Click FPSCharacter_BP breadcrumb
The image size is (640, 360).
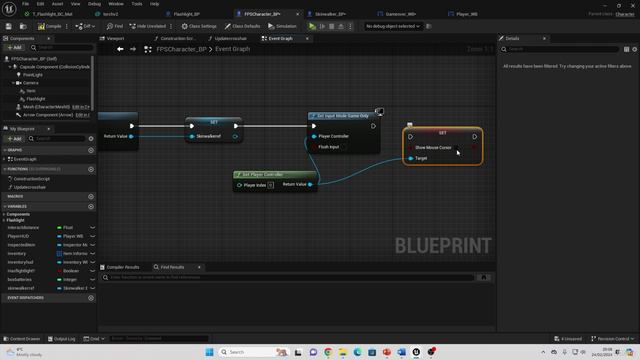pos(181,49)
